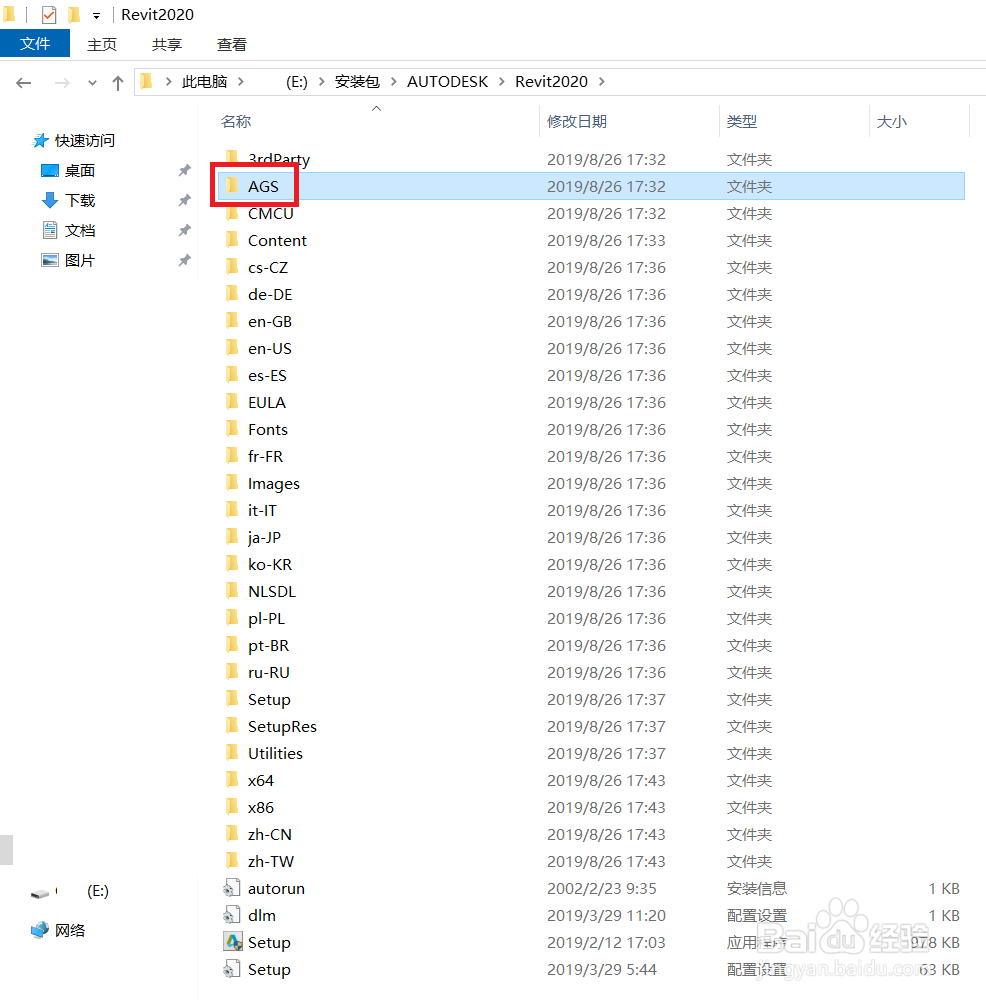Sort files by 修改日期 column
Screen dimensions: 986x1003
[576, 121]
